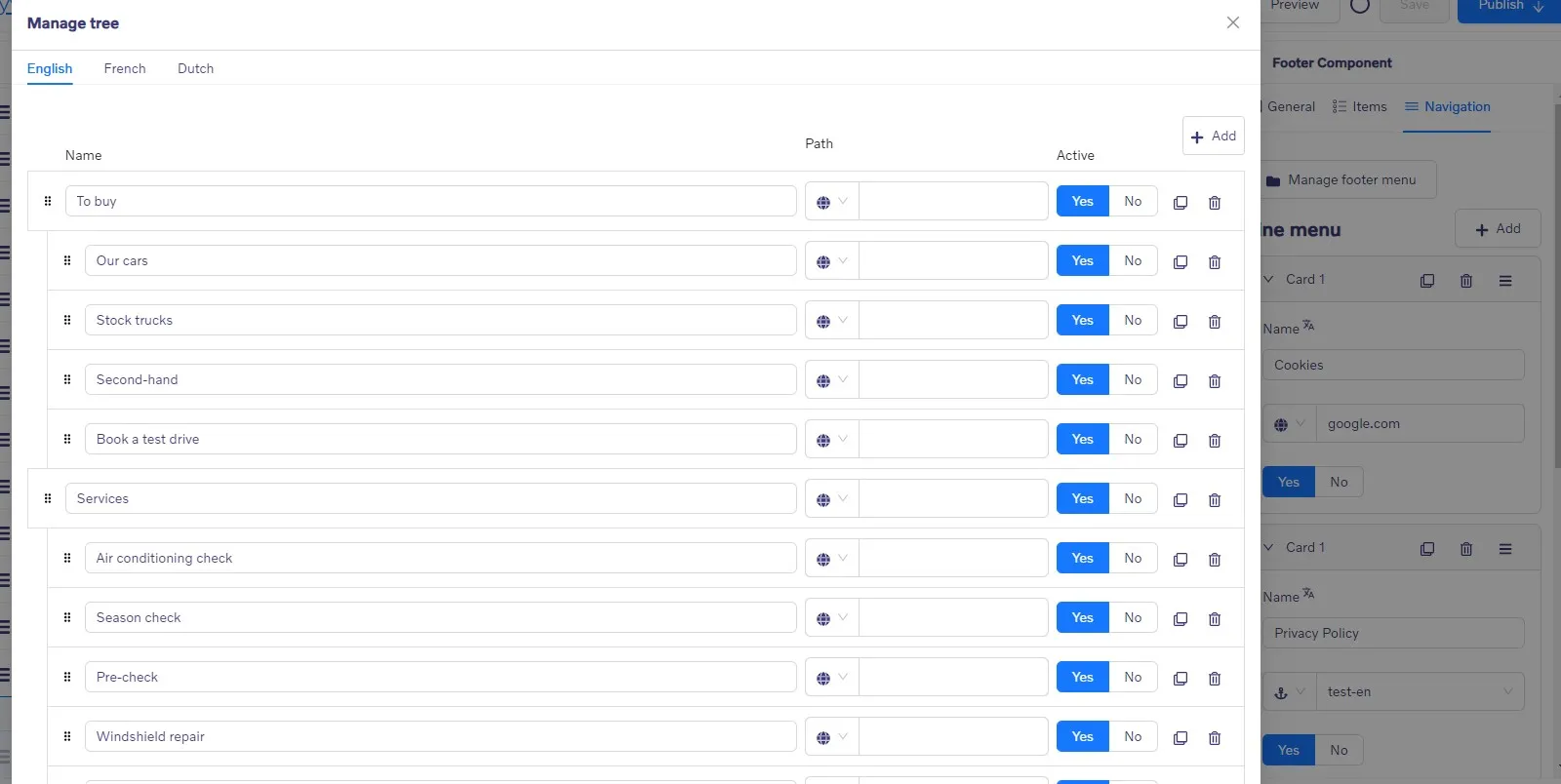Click drag handle of To buy row

[x=48, y=201]
